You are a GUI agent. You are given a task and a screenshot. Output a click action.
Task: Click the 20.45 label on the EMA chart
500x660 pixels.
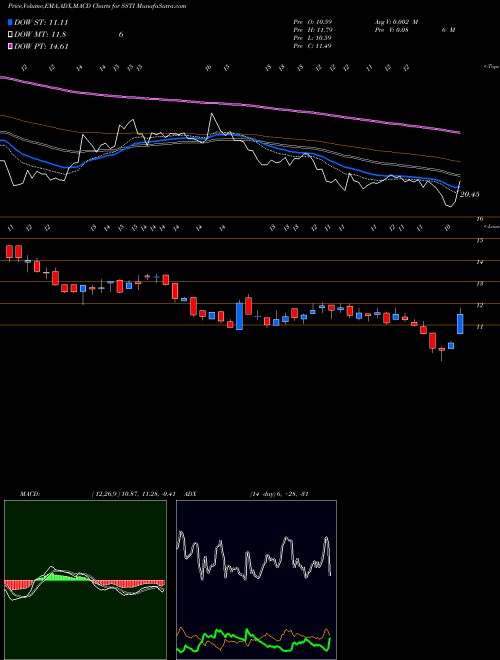(470, 194)
